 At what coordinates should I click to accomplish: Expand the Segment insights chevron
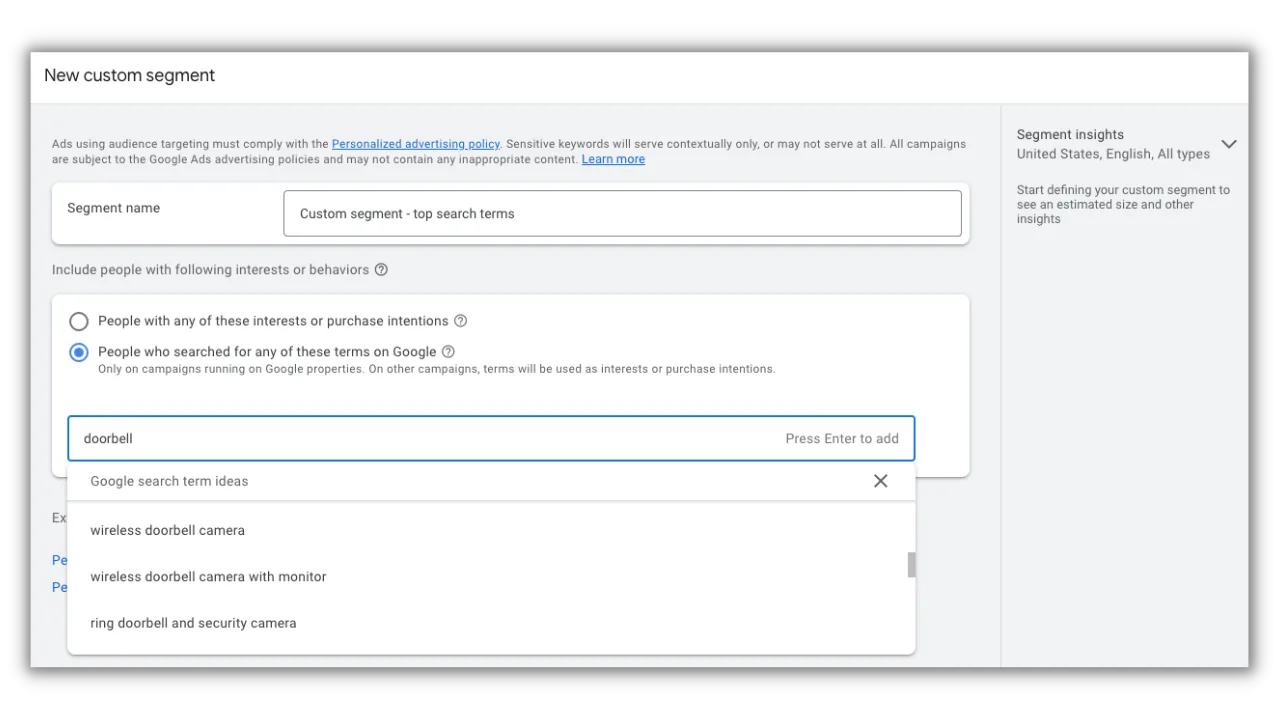pos(1229,144)
